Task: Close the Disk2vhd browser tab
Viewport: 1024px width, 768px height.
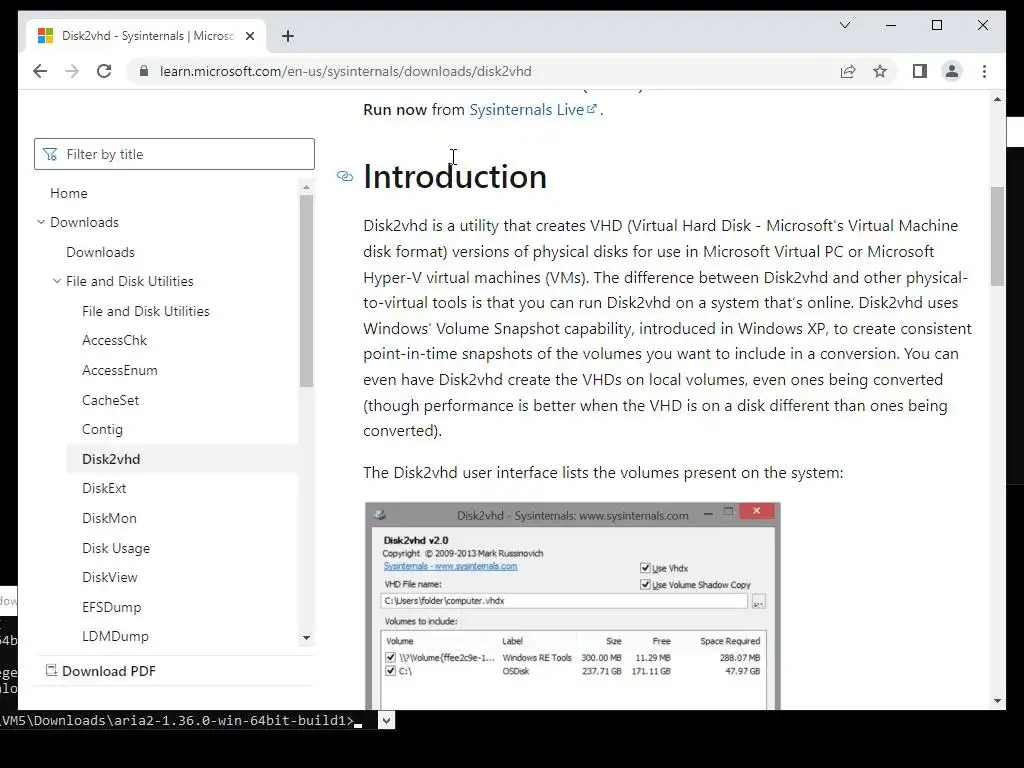Action: point(249,36)
